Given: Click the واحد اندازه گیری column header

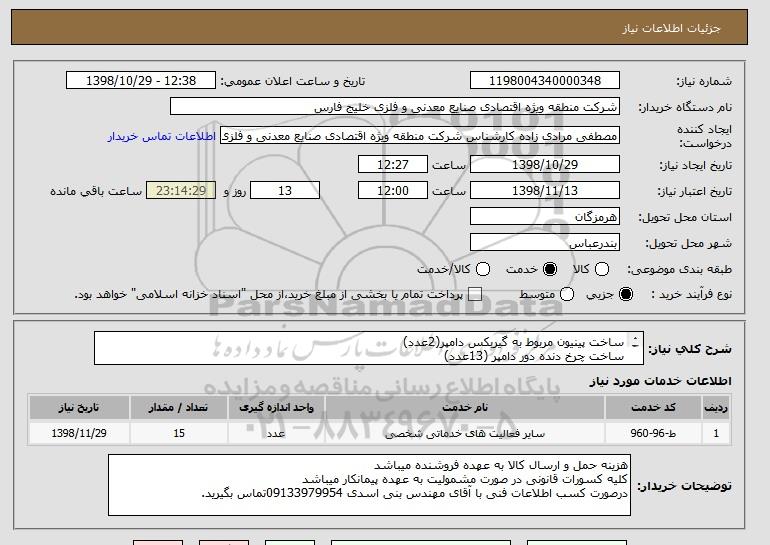Looking at the screenshot, I should click(276, 408).
